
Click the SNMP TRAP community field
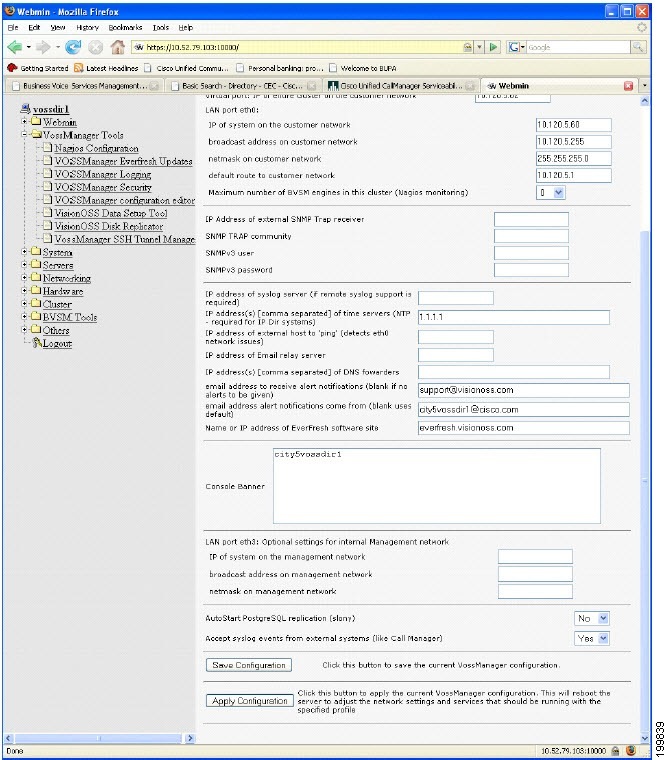531,236
